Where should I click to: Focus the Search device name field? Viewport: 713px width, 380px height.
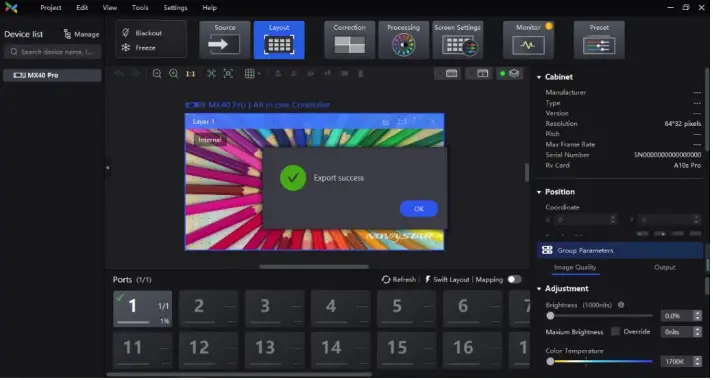pos(53,52)
